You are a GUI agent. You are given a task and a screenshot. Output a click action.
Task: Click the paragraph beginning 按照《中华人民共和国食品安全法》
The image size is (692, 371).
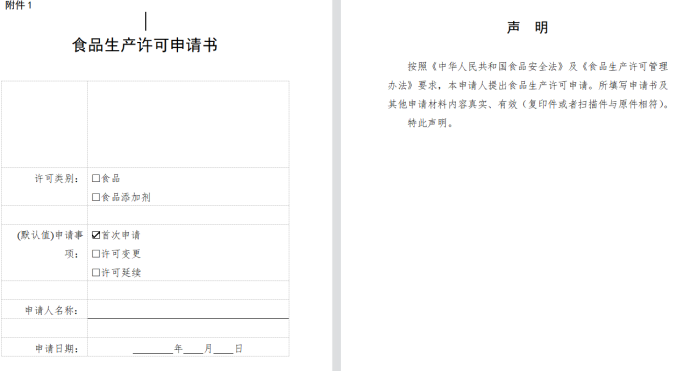(528, 85)
